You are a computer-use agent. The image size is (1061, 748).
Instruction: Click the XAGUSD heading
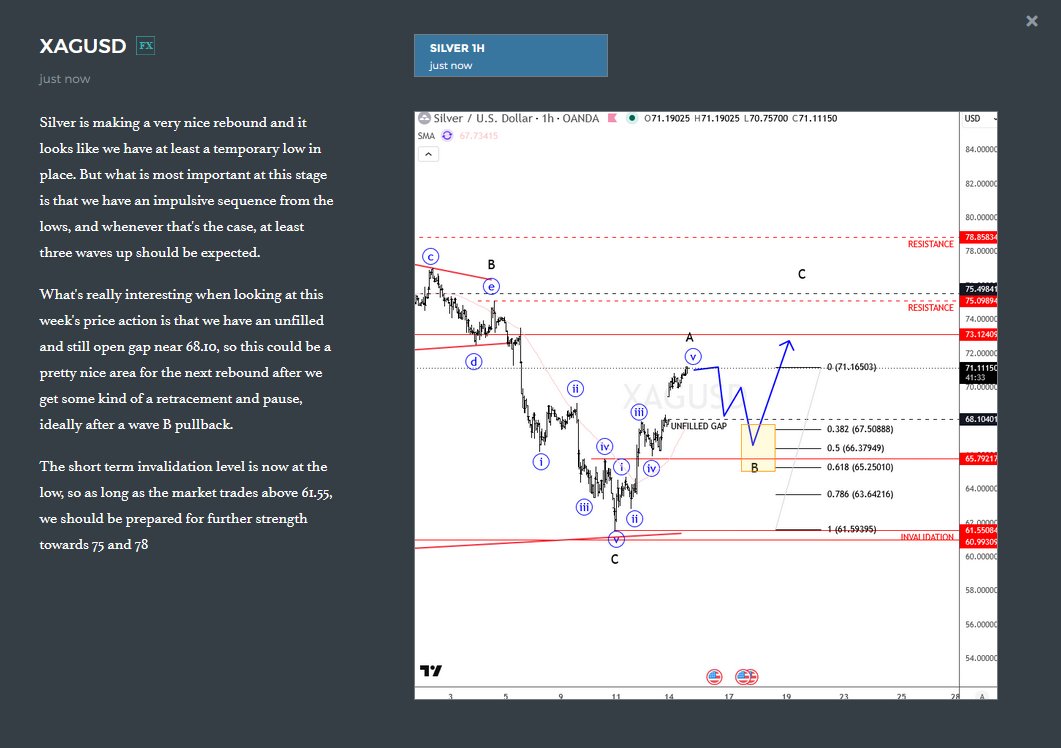[83, 46]
